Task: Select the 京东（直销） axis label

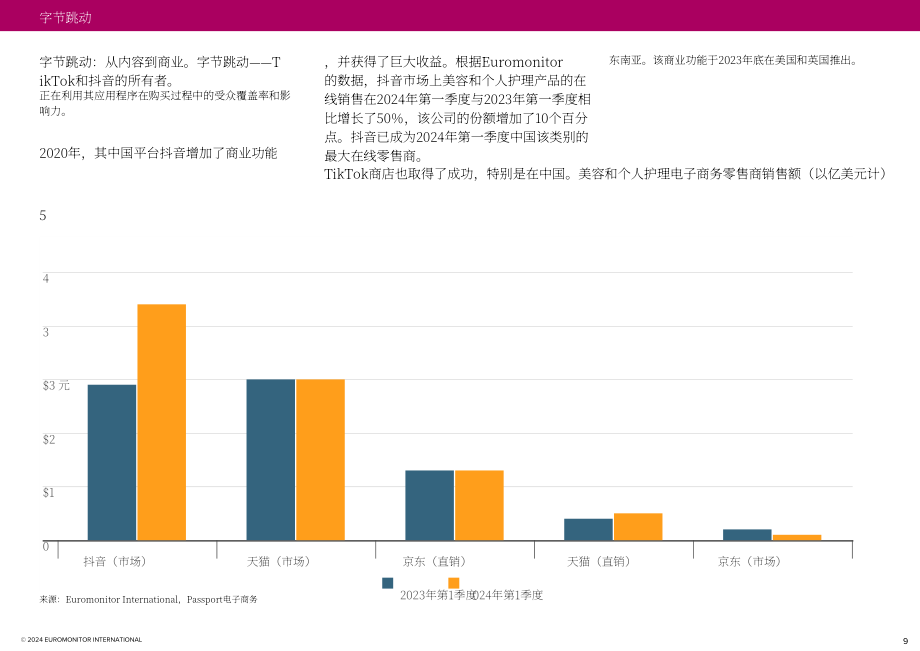Action: 434,562
